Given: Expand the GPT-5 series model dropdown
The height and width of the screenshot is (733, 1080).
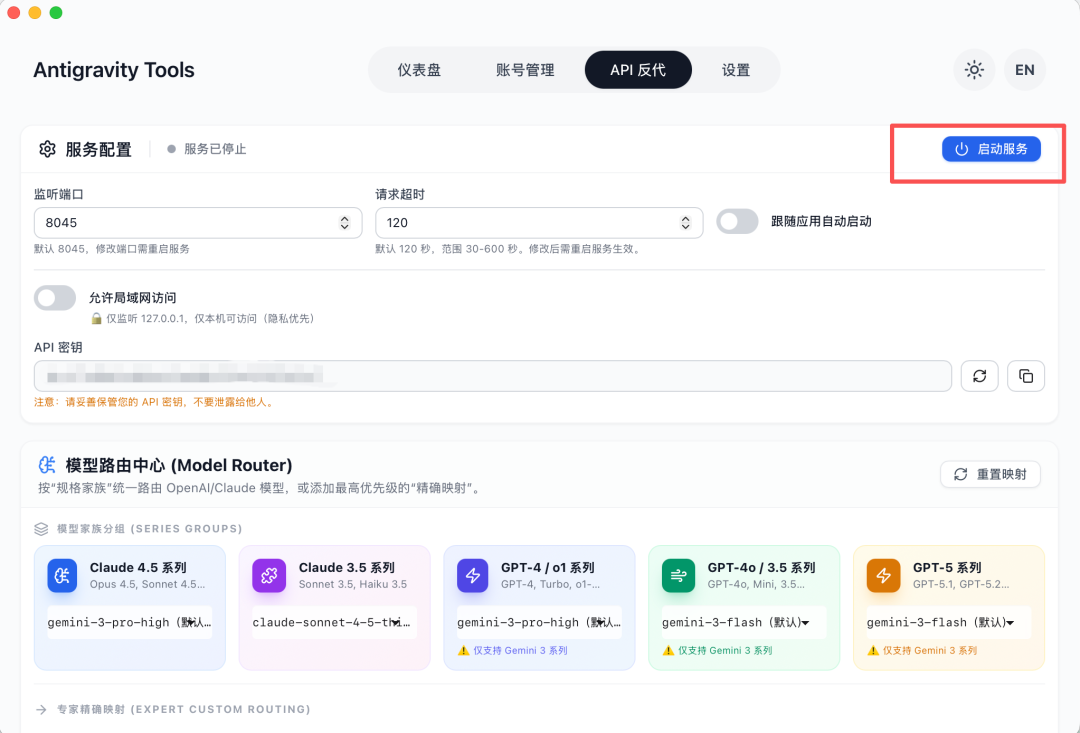Looking at the screenshot, I should pos(948,622).
